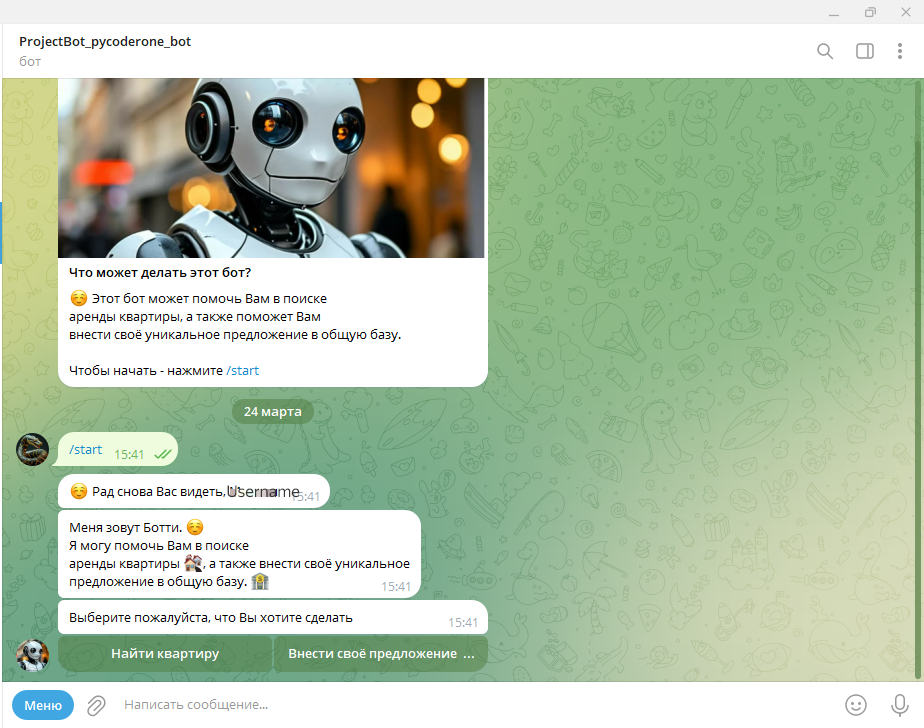Viewport: 924px width, 728px height.
Task: Click the double check marks on /start message
Action: (x=163, y=454)
